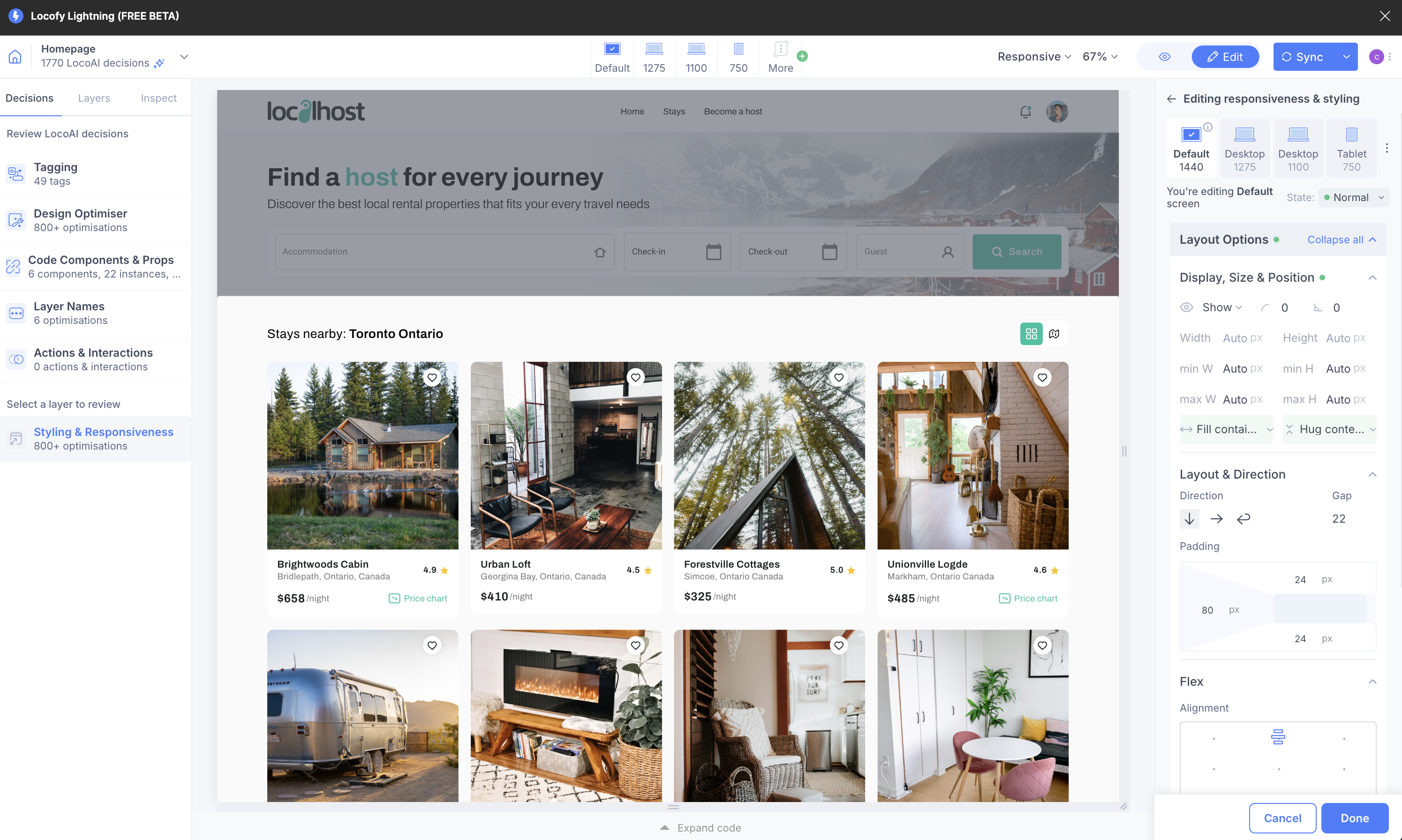Choose the Desktop 1275 screen card

1244,148
